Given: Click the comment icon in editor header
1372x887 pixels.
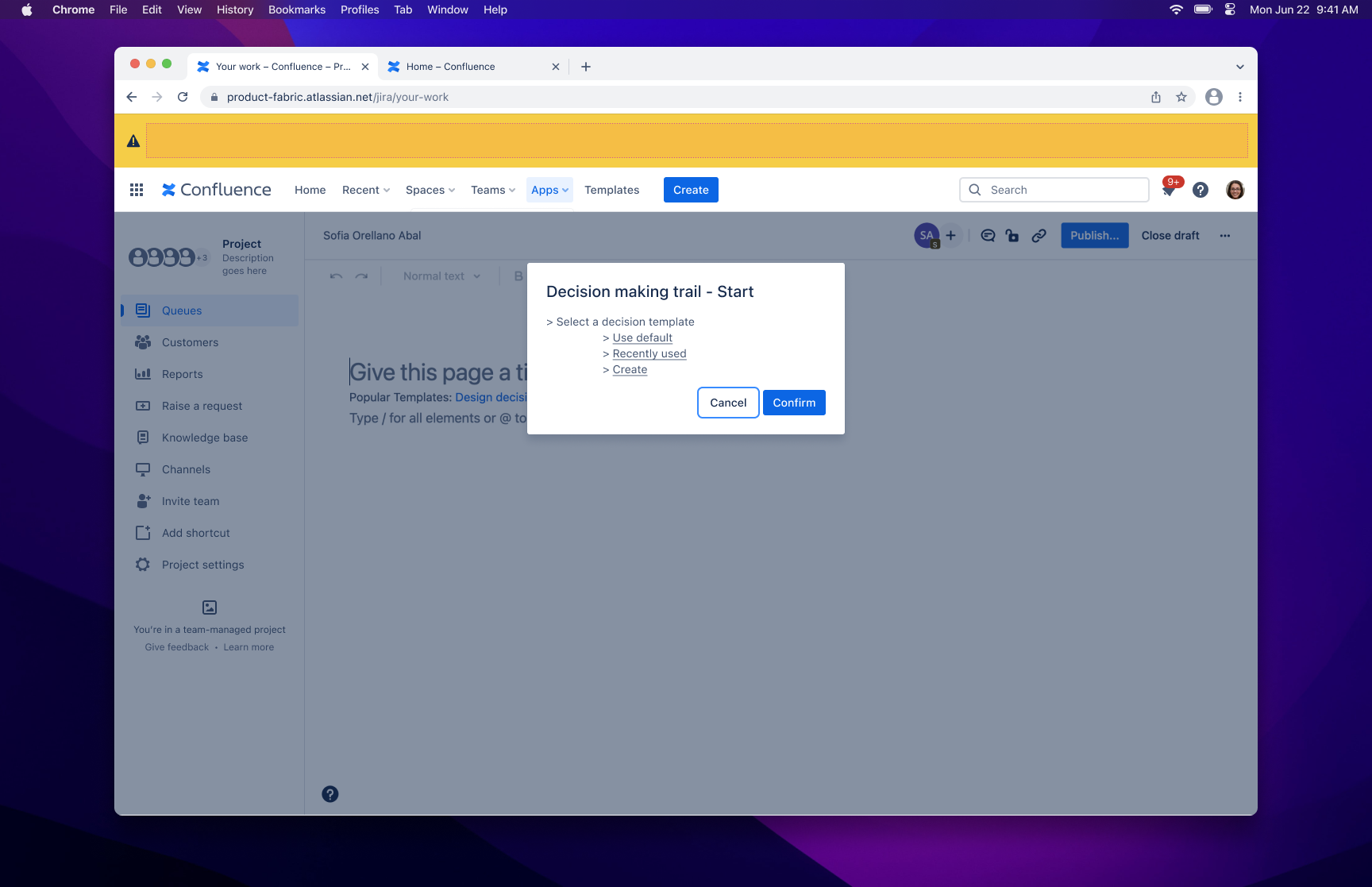Looking at the screenshot, I should point(988,236).
